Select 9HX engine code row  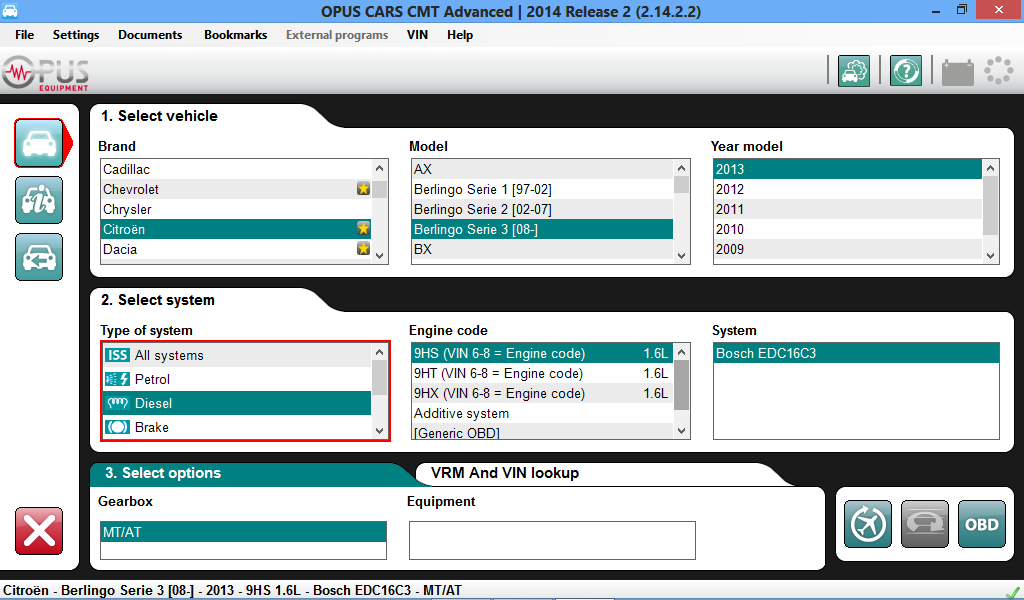coord(542,393)
